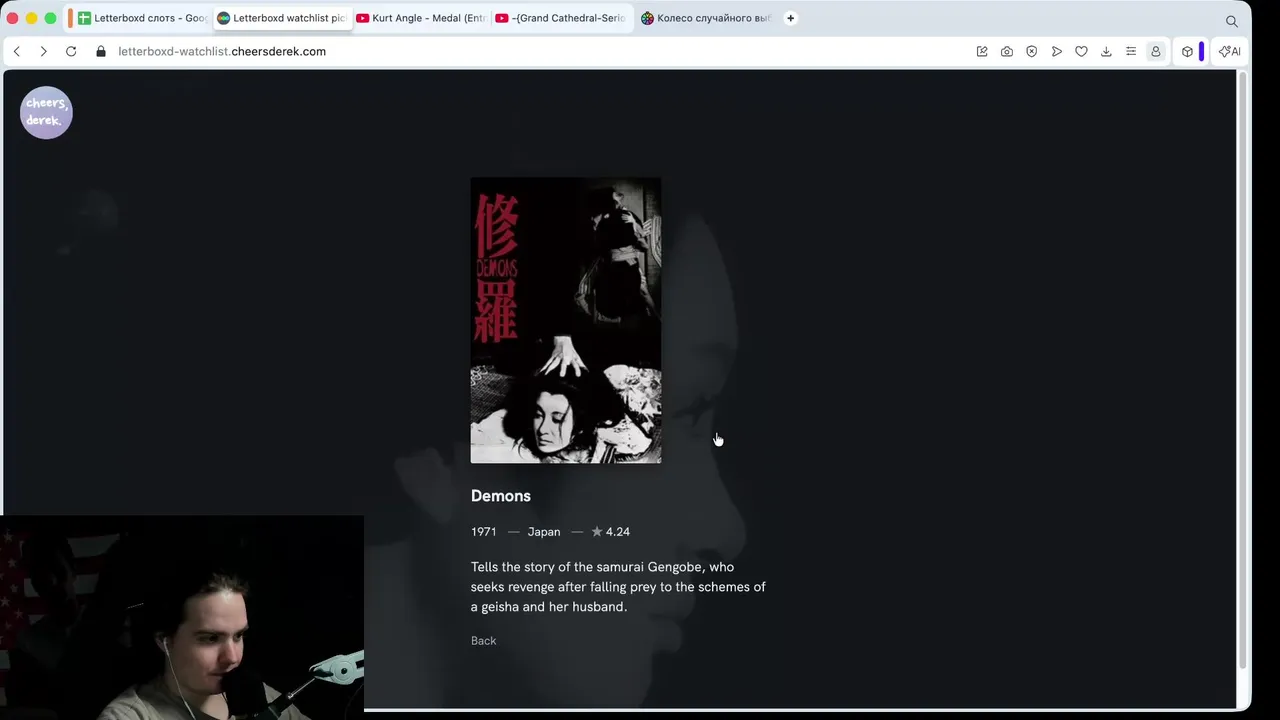Viewport: 1280px width, 720px height.
Task: Click the Demons film title
Action: coord(501,496)
